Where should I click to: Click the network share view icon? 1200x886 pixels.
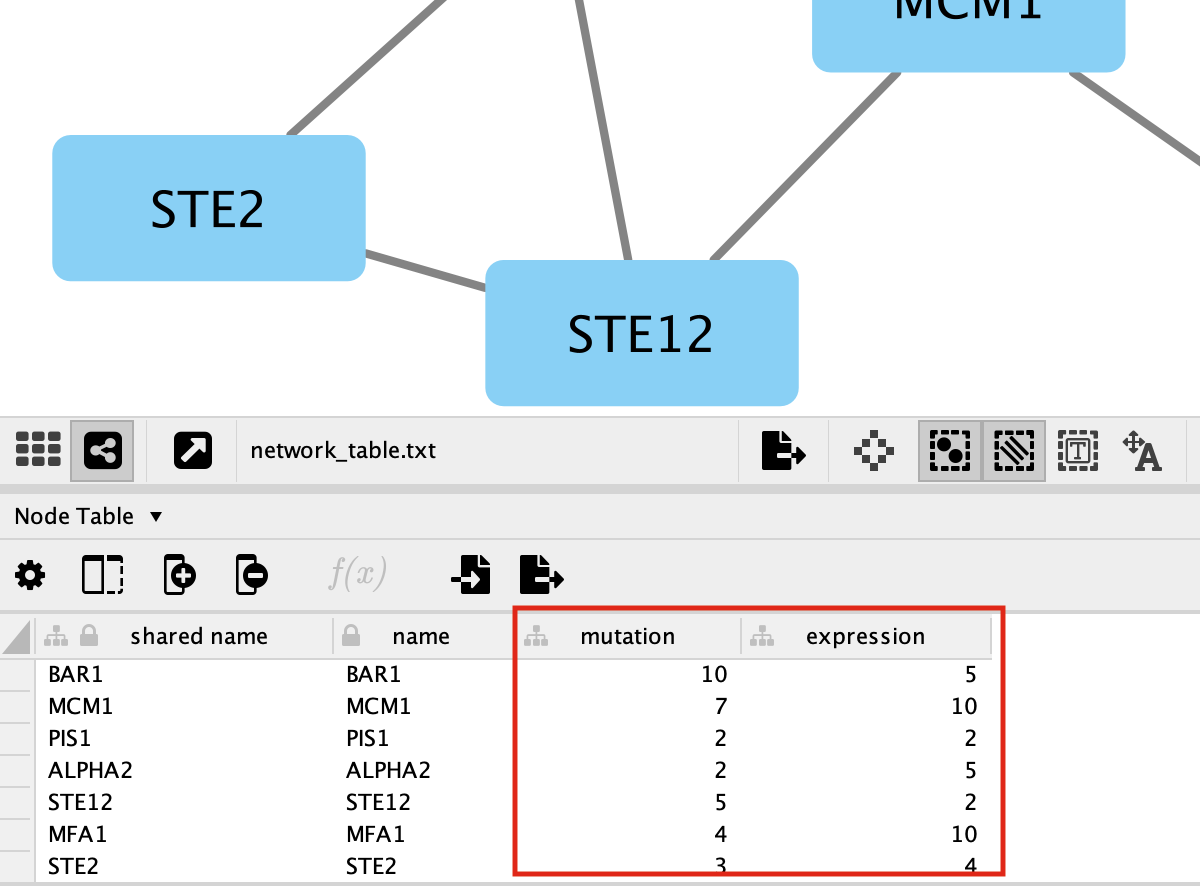point(103,451)
